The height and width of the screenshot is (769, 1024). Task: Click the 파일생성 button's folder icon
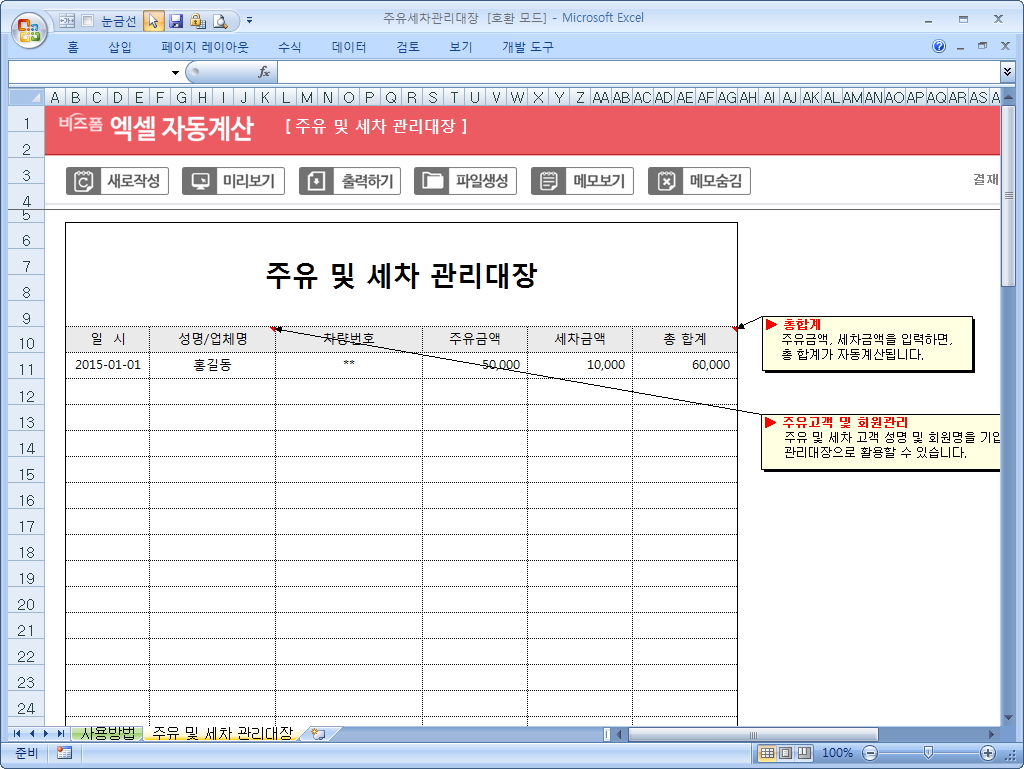[432, 181]
